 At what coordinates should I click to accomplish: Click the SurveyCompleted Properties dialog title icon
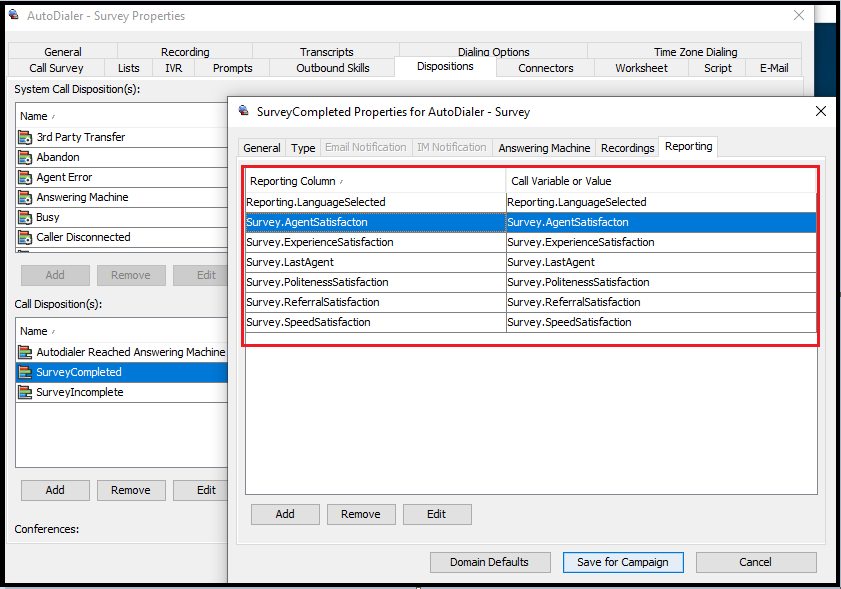[244, 111]
